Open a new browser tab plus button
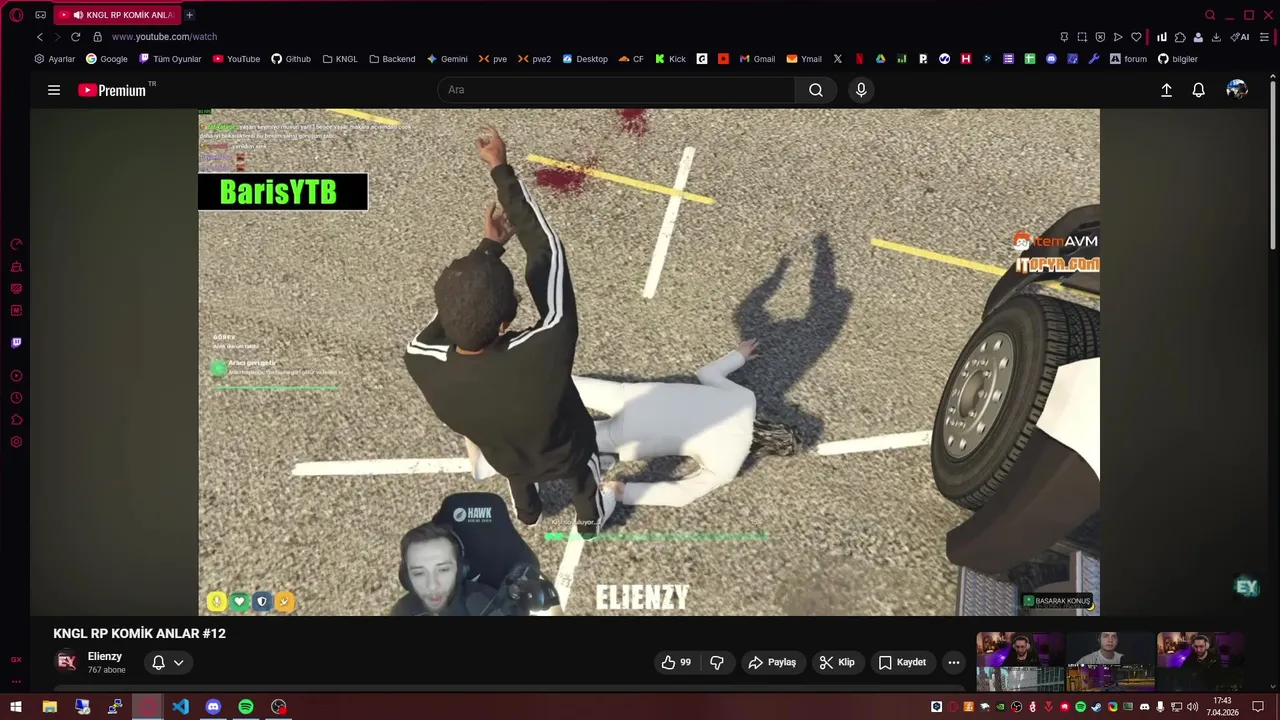The height and width of the screenshot is (720, 1280). [189, 15]
